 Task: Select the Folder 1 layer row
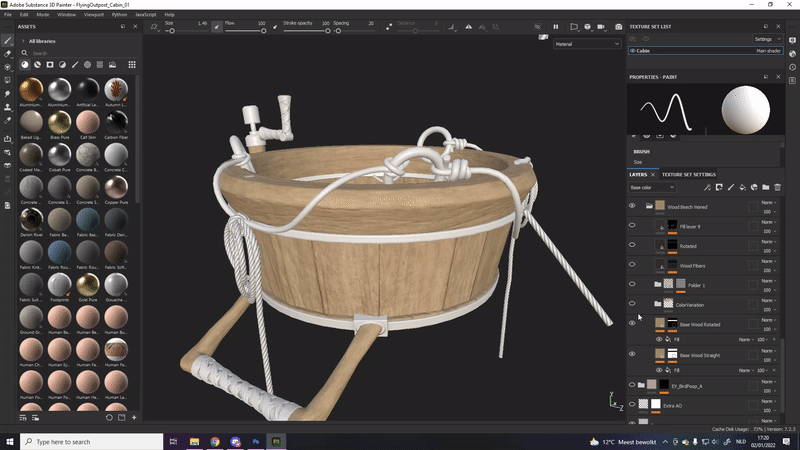(x=704, y=285)
